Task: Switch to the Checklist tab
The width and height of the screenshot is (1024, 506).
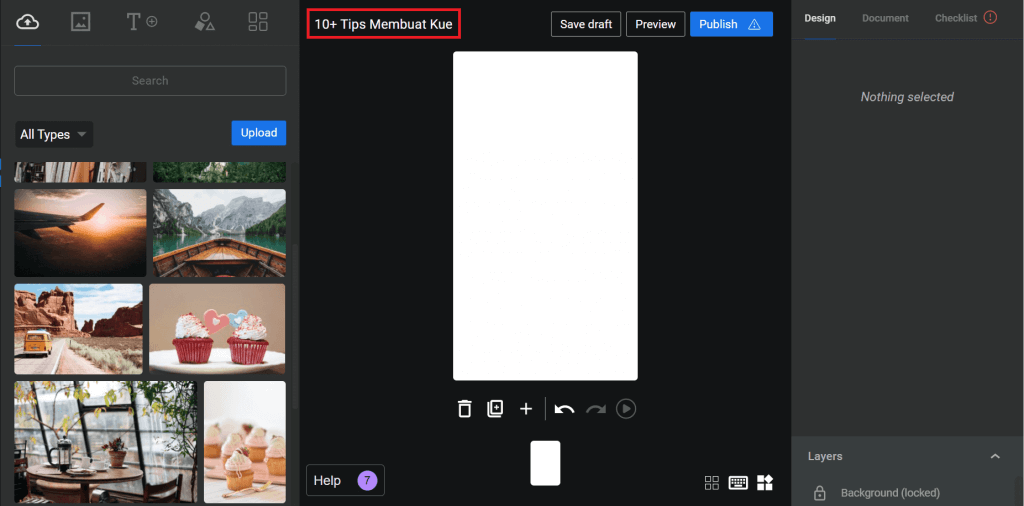Action: click(955, 18)
